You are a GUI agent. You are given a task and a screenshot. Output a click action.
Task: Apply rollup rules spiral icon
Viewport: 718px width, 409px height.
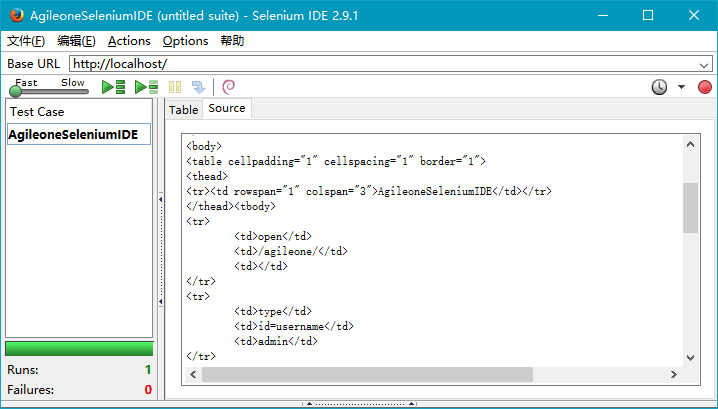(228, 87)
